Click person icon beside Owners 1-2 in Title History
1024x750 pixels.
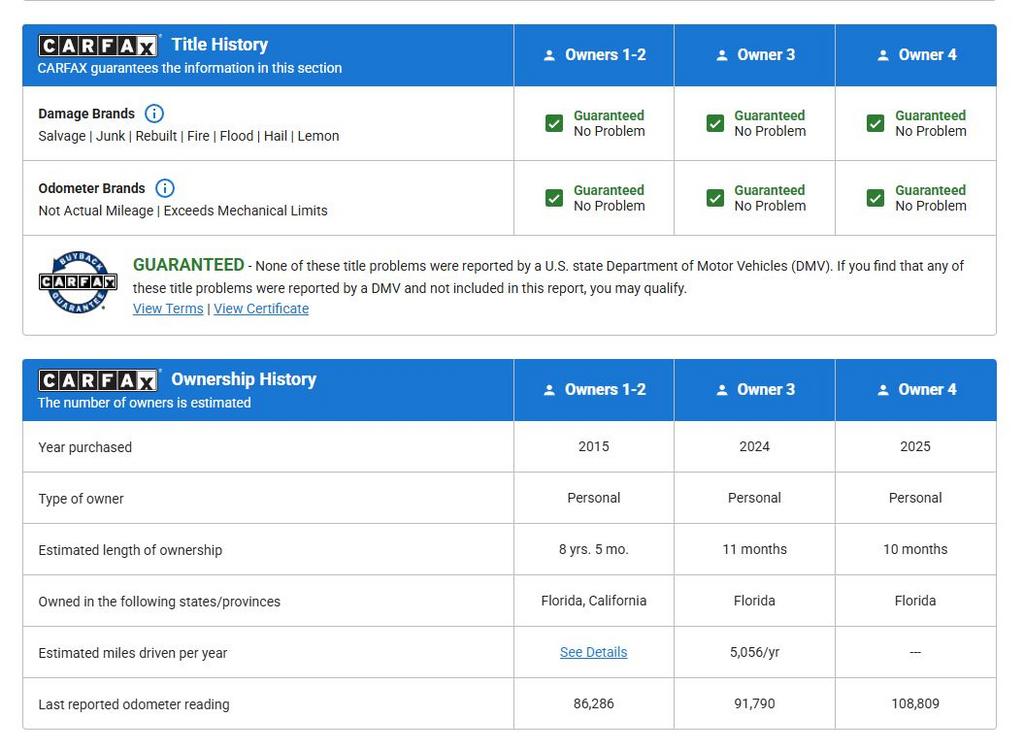pyautogui.click(x=549, y=56)
